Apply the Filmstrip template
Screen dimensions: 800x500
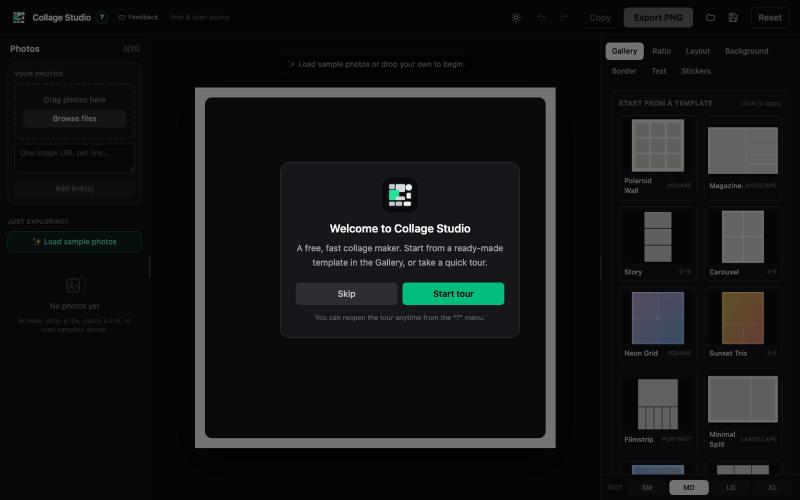(658, 411)
